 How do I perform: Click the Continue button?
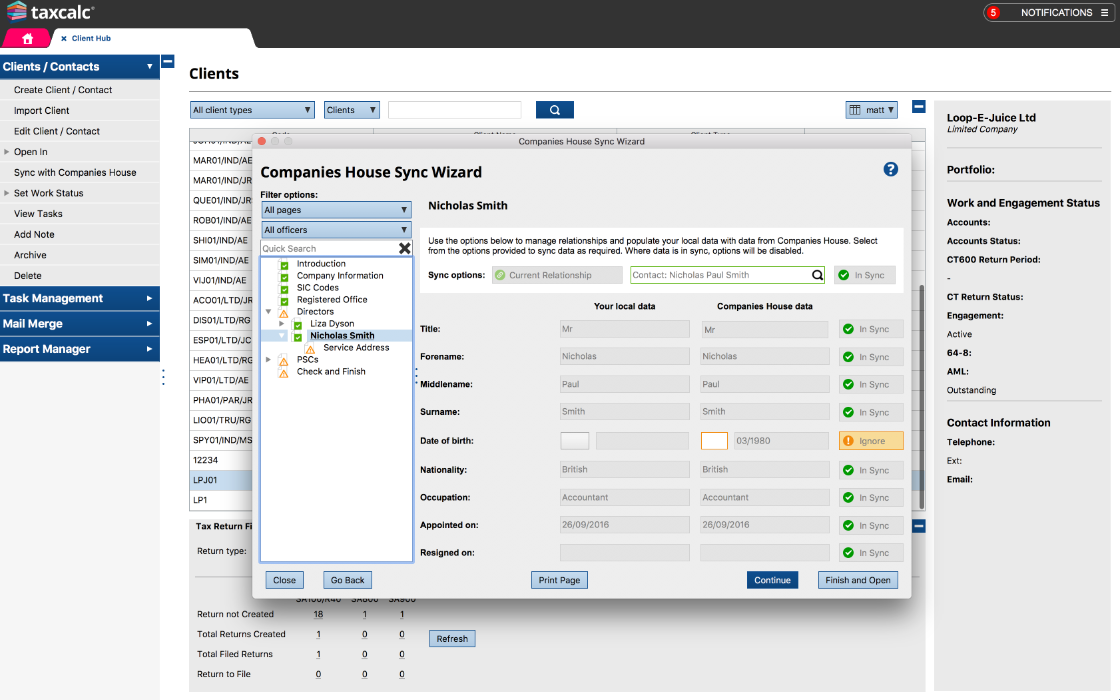pyautogui.click(x=772, y=580)
